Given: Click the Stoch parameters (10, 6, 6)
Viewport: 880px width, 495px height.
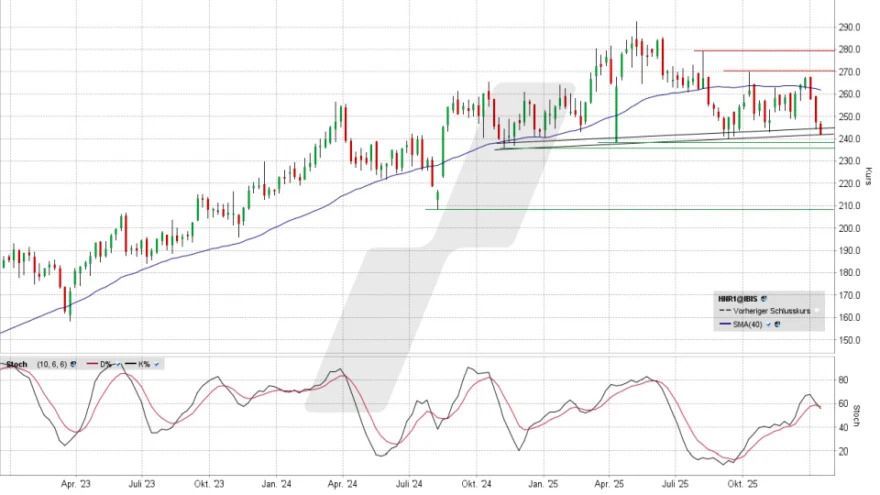Looking at the screenshot, I should pos(54,363).
